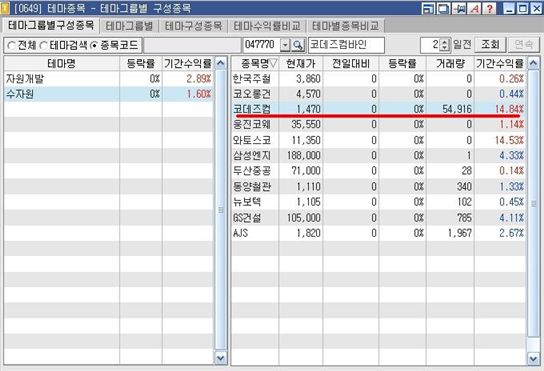The height and width of the screenshot is (371, 544).
Task: Switch to the 테마수익률비교 tab
Action: [266, 26]
